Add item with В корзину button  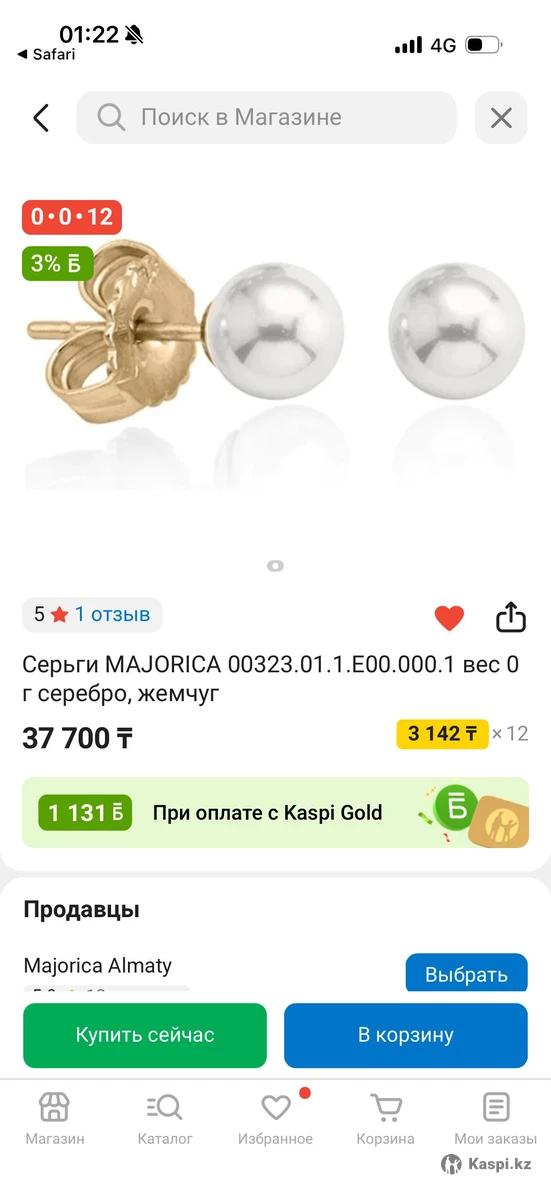coord(406,1035)
